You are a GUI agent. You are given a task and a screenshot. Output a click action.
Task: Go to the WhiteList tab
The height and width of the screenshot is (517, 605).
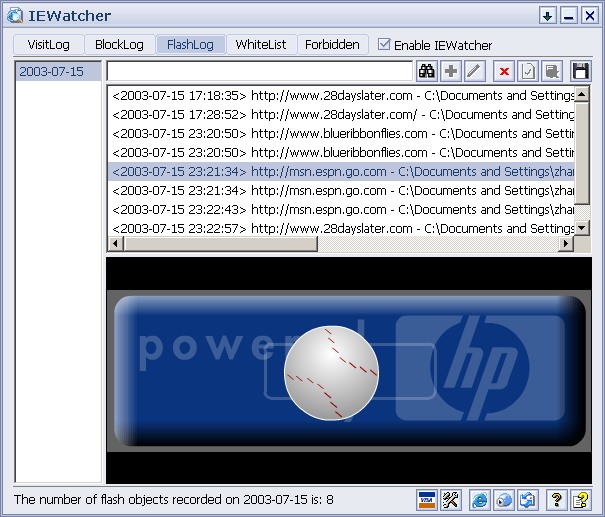[x=261, y=45]
